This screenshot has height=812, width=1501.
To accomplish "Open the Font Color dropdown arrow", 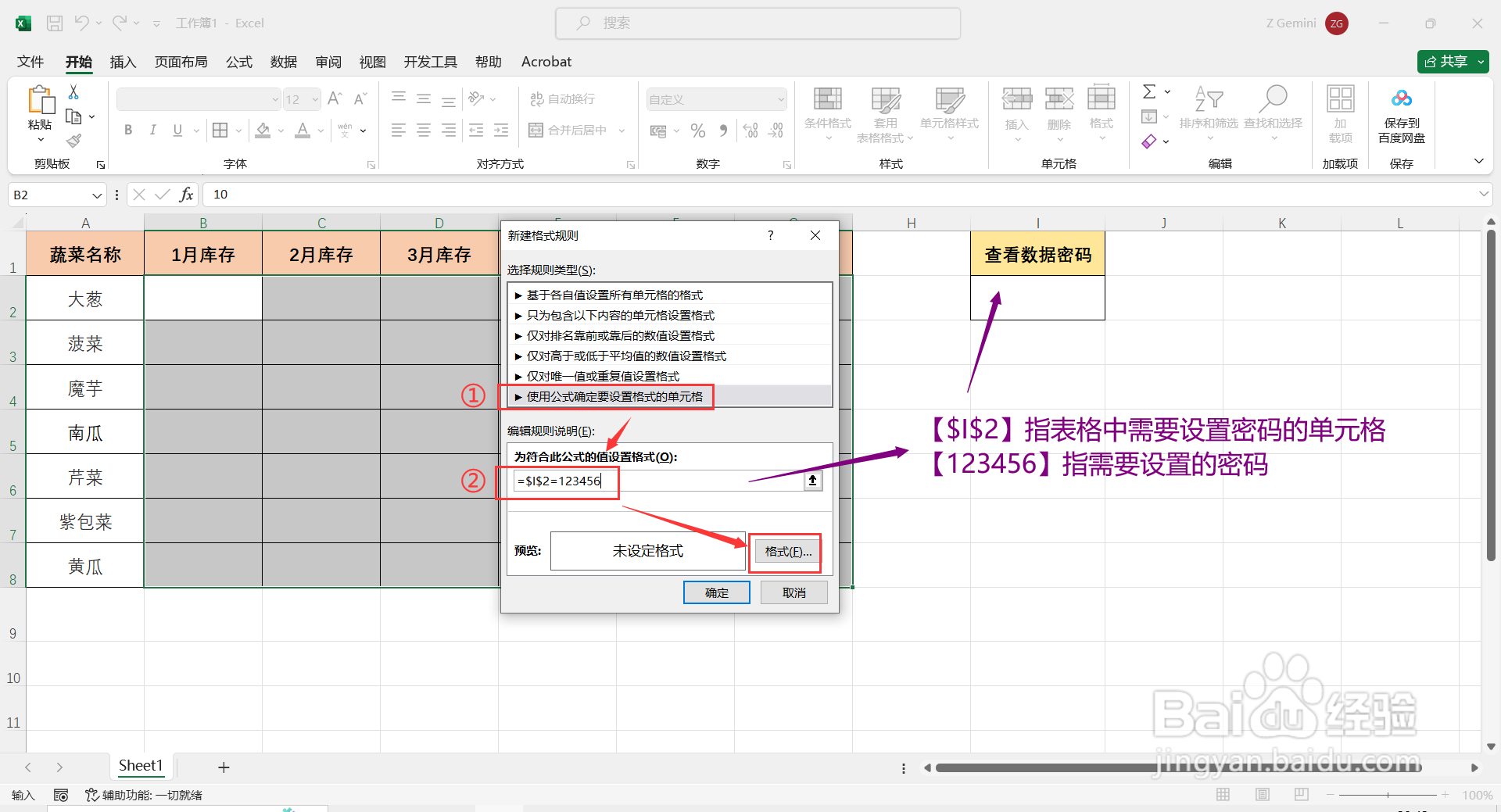I will tap(321, 131).
